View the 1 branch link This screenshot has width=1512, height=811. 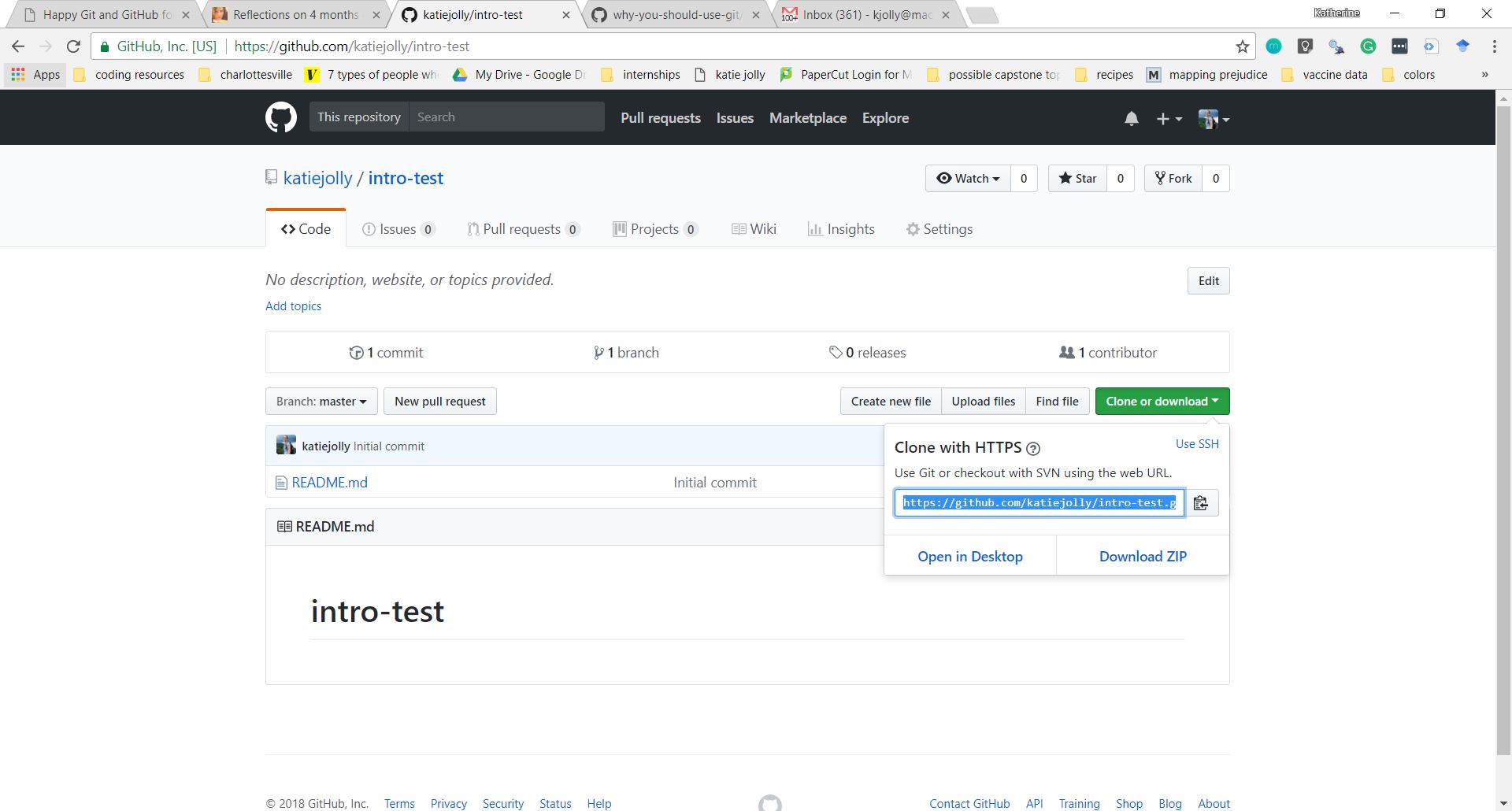pyautogui.click(x=627, y=353)
